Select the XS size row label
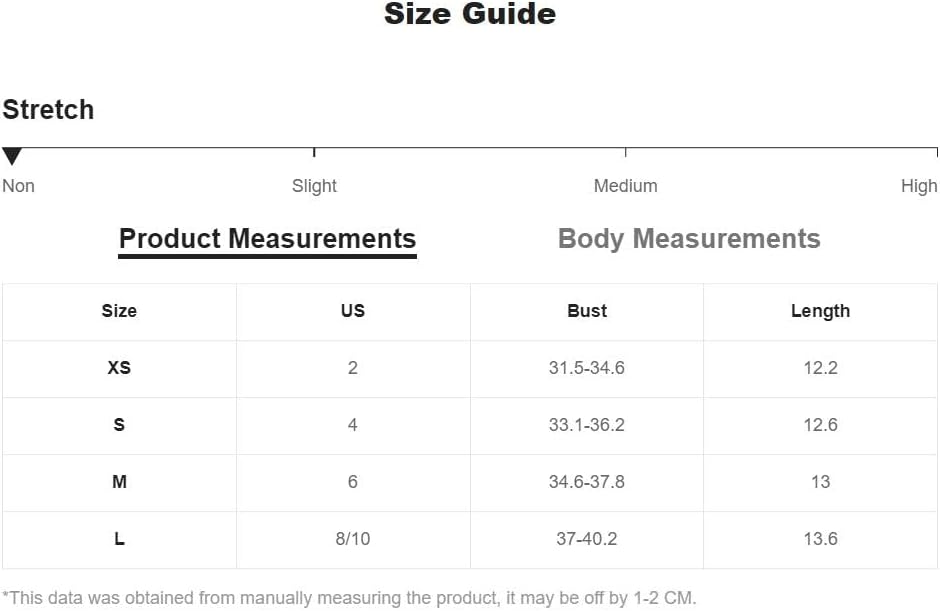The width and height of the screenshot is (940, 611). pyautogui.click(x=119, y=368)
